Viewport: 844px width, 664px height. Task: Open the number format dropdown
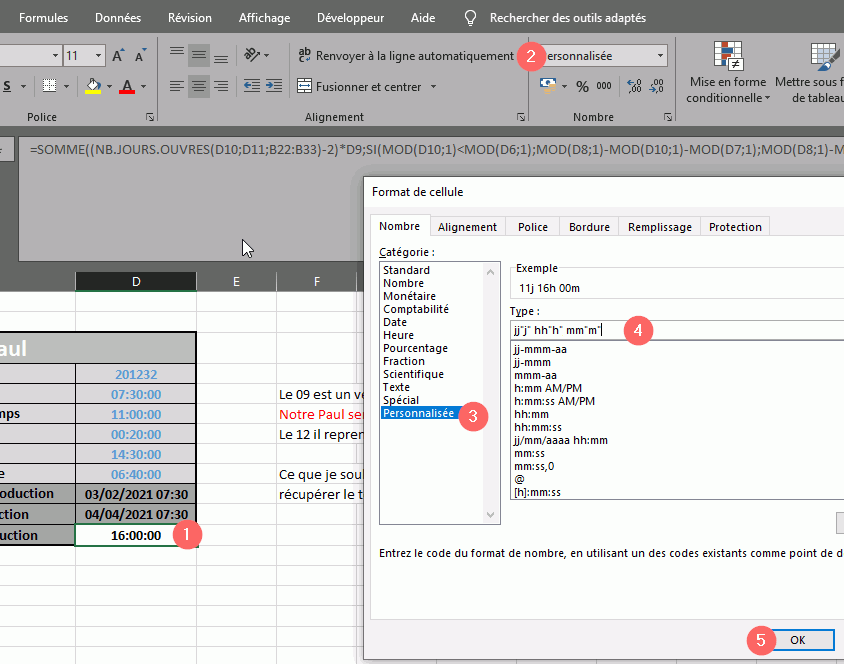661,56
